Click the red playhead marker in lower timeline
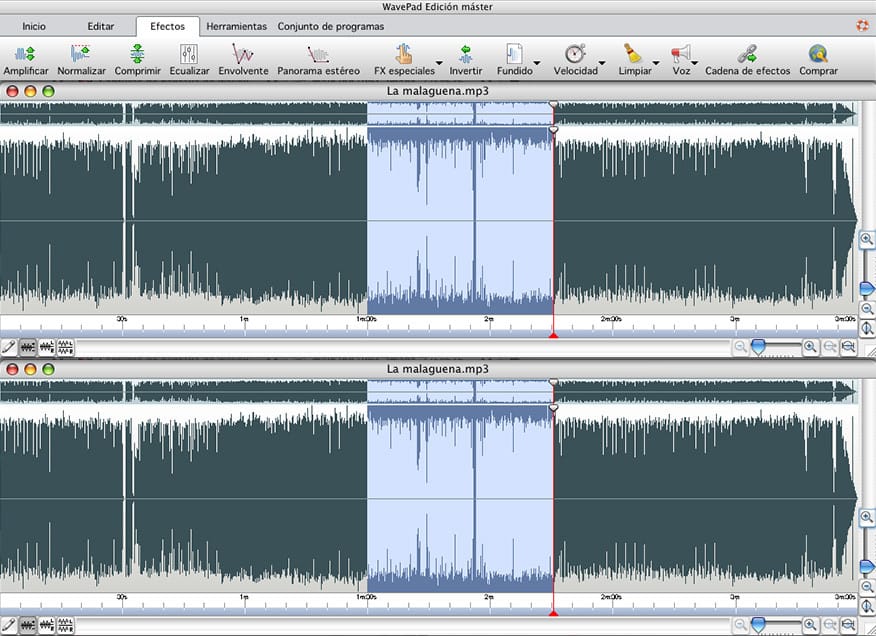Screen dimensions: 876x636 (x=553, y=613)
